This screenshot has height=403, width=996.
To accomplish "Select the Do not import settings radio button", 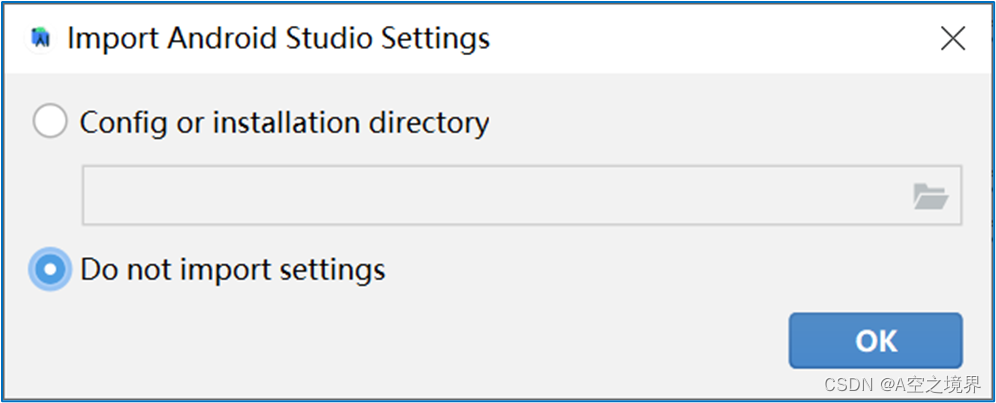I will 50,270.
